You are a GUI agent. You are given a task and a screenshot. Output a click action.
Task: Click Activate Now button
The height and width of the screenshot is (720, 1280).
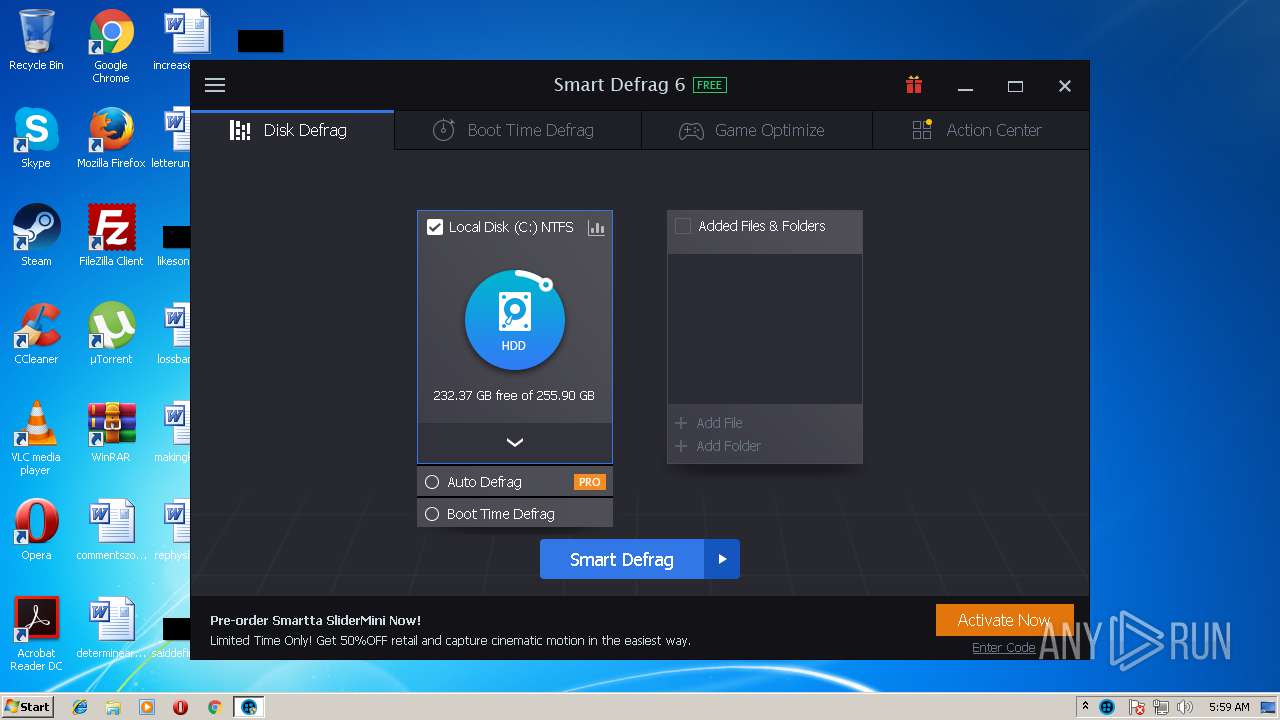pyautogui.click(x=1005, y=620)
